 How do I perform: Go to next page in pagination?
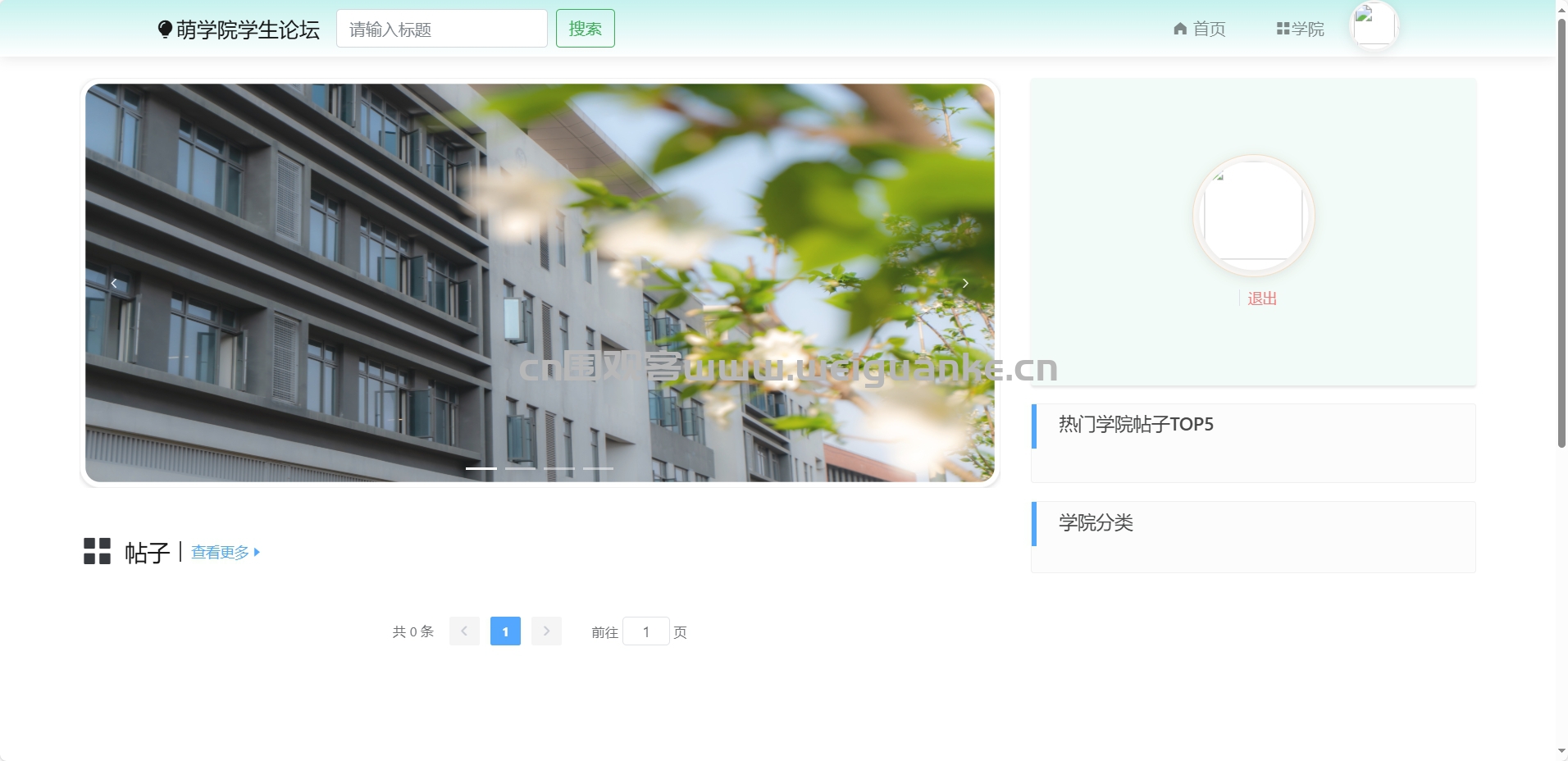pyautogui.click(x=546, y=631)
